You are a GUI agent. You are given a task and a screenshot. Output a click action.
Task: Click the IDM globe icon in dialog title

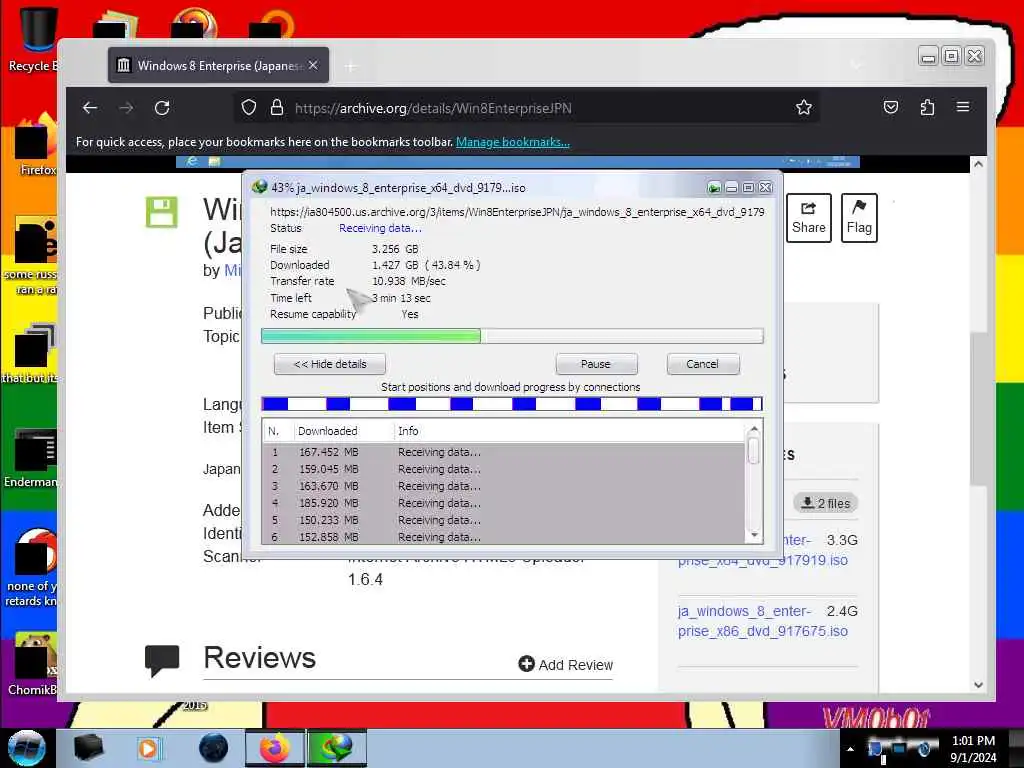click(x=259, y=187)
